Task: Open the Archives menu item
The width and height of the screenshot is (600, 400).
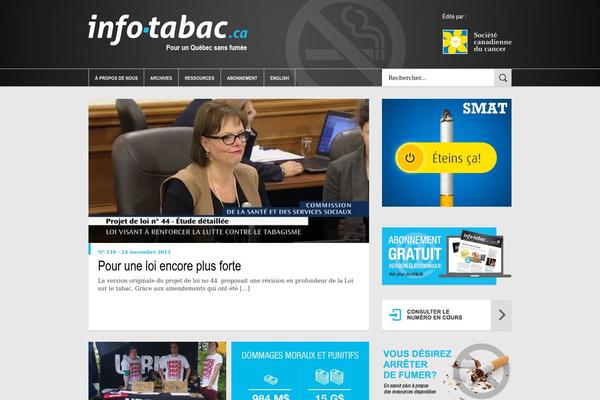Action: (161, 78)
